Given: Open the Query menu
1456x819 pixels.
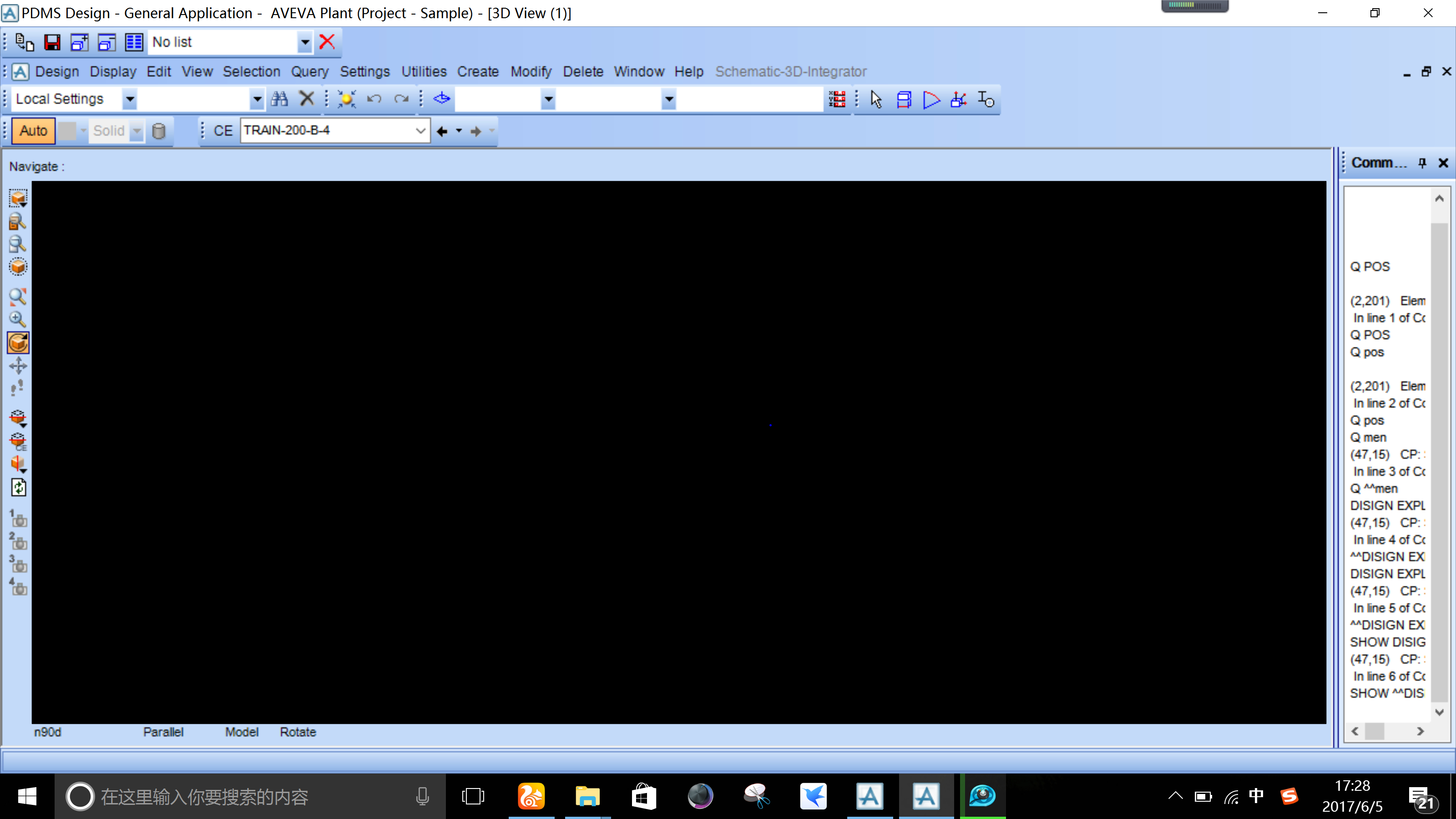Looking at the screenshot, I should 309,72.
